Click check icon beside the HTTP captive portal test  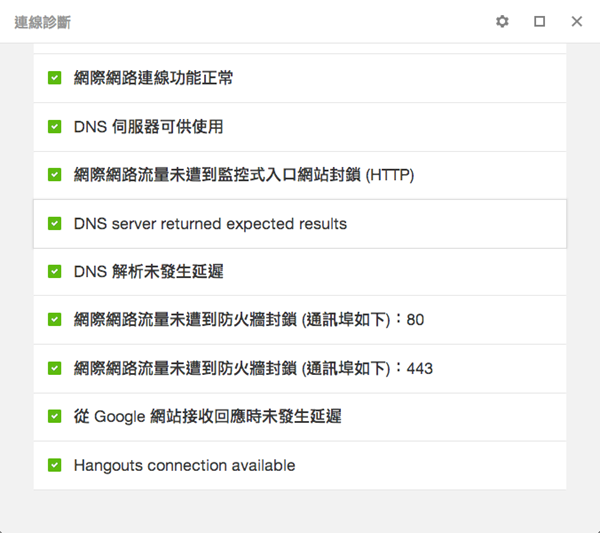coord(55,175)
